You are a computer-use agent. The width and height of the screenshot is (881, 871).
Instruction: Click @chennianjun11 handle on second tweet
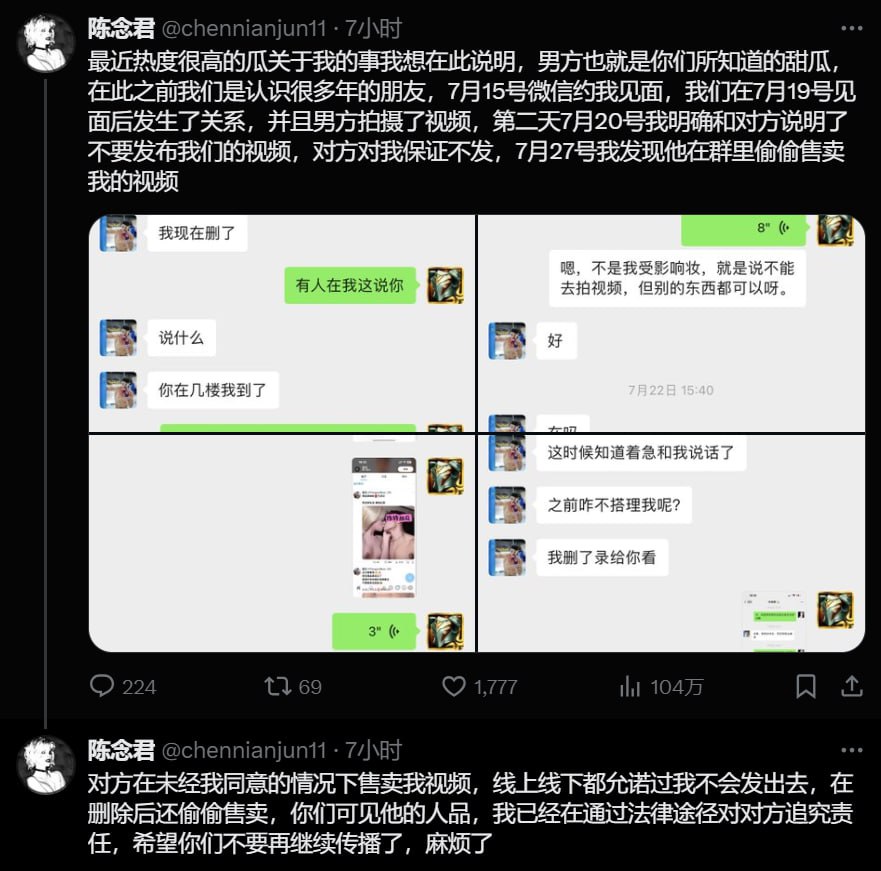244,750
